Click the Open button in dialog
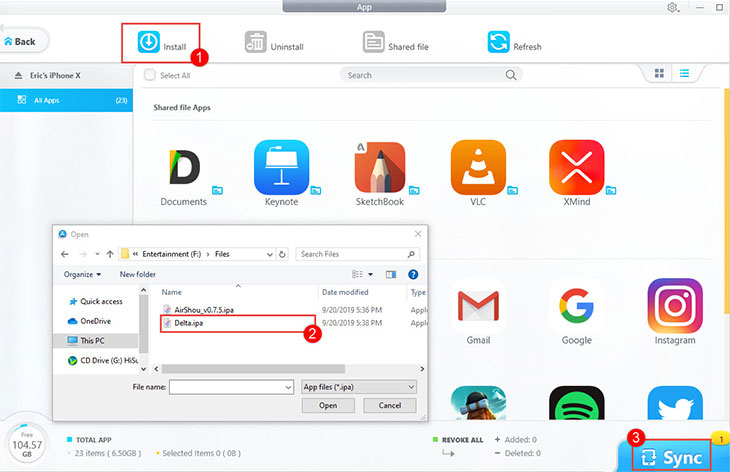 coord(328,405)
